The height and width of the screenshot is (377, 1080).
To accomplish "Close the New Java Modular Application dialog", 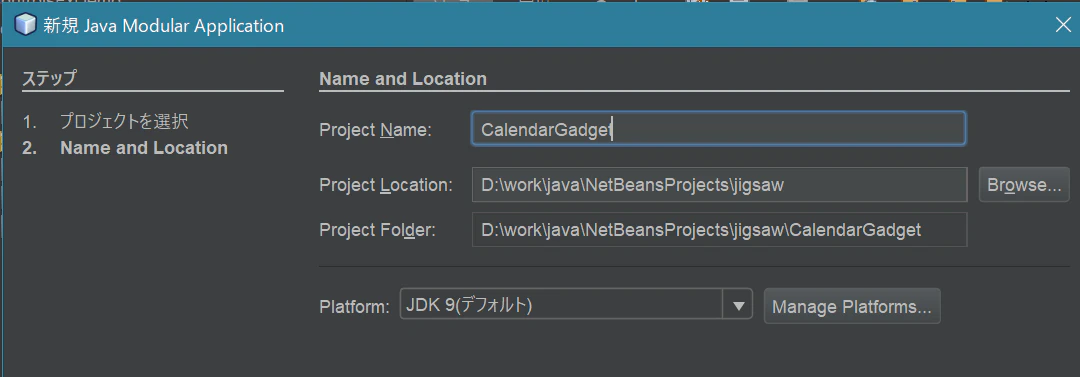I will coord(1063,26).
